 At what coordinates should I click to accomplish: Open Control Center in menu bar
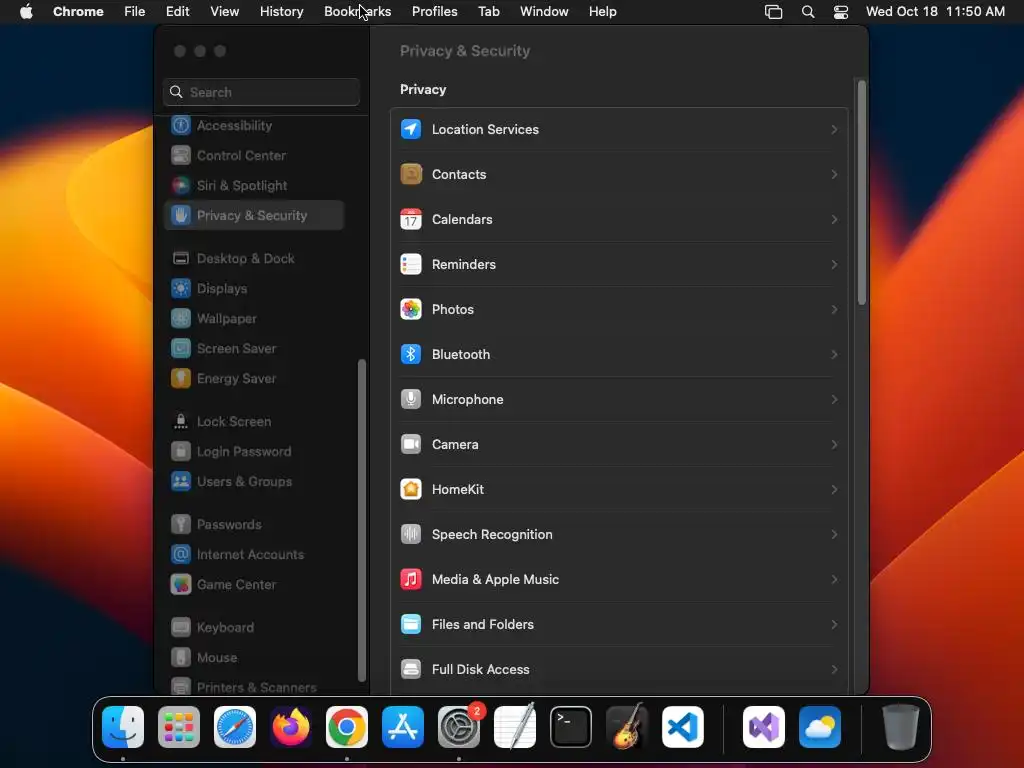(x=841, y=12)
